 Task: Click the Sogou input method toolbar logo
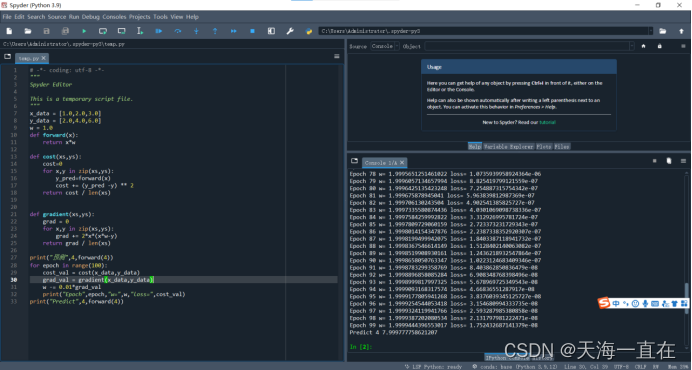(x=604, y=303)
